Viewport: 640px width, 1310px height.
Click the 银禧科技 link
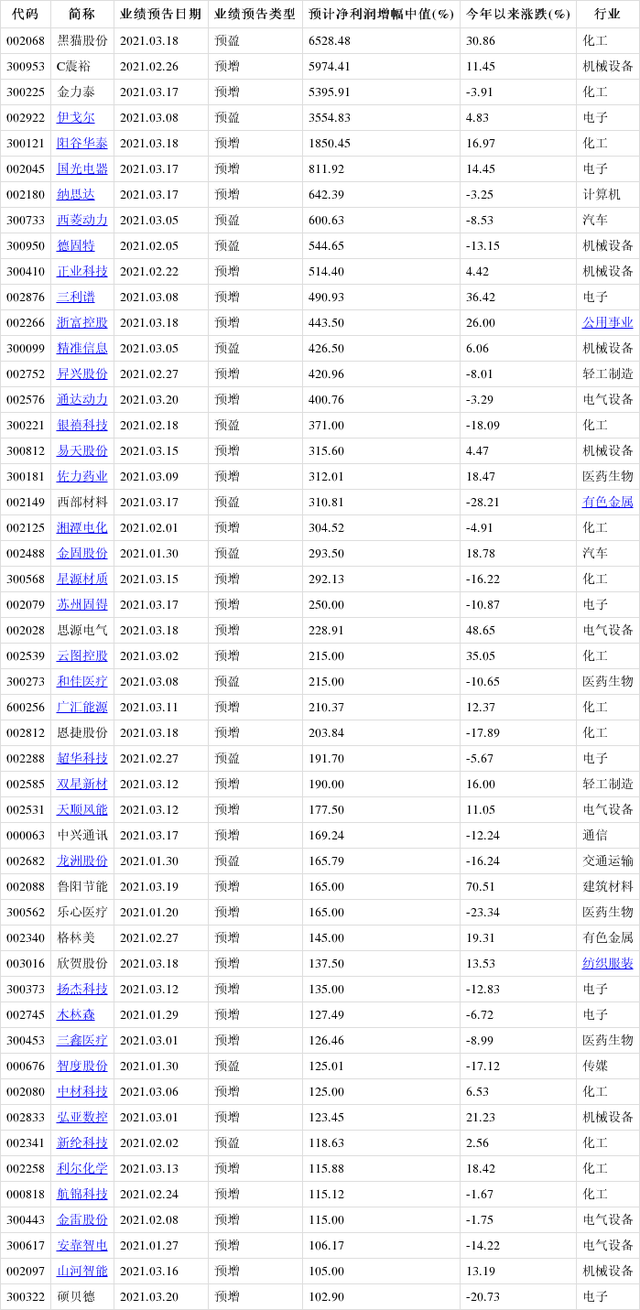[82, 425]
